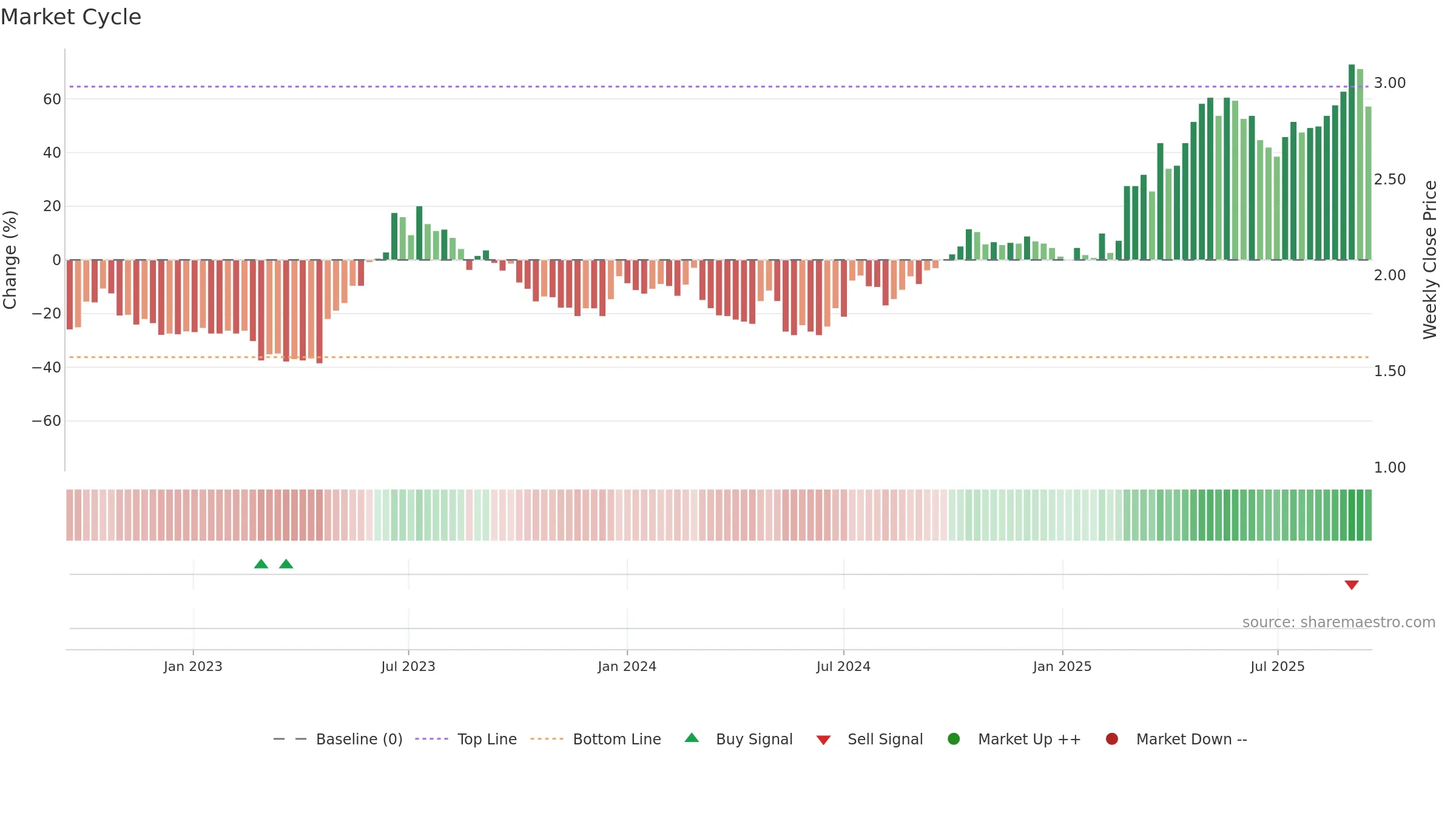This screenshot has height=819, width=1456.
Task: Click the Buy Signal green triangle legend icon
Action: tap(692, 738)
